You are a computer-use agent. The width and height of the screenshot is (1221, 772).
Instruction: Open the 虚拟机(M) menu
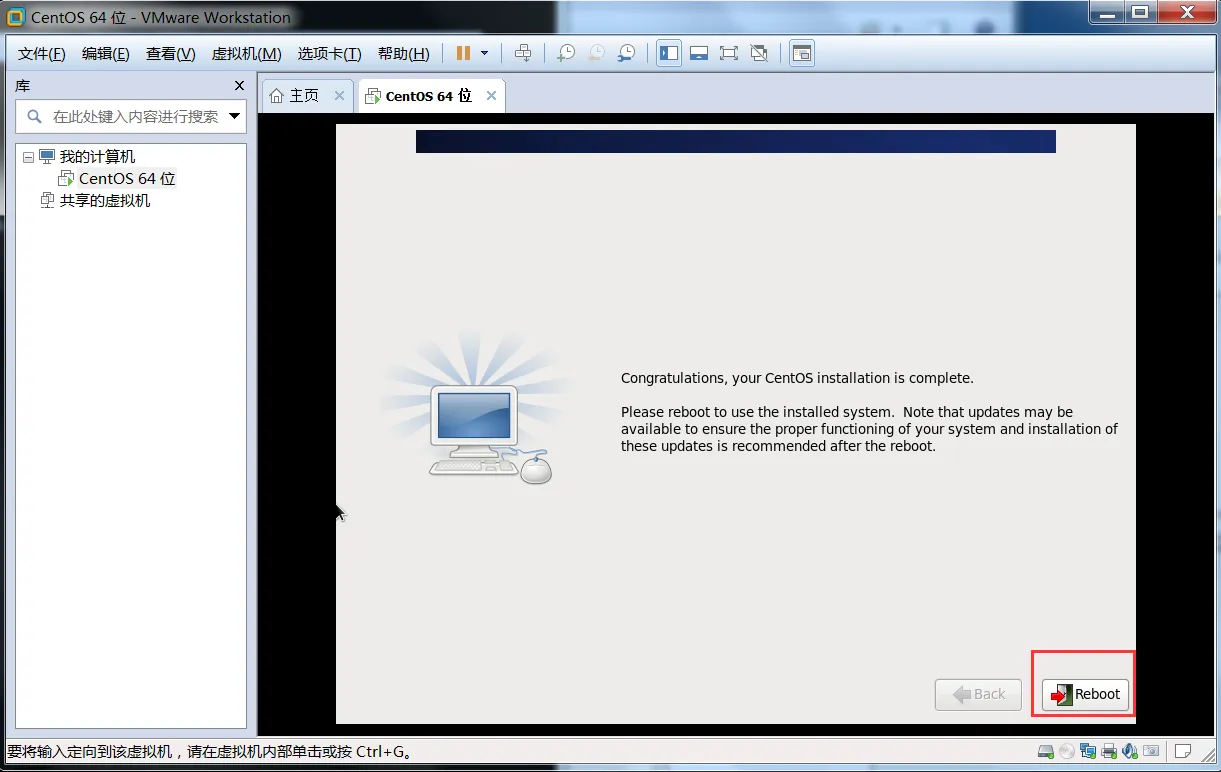(246, 54)
